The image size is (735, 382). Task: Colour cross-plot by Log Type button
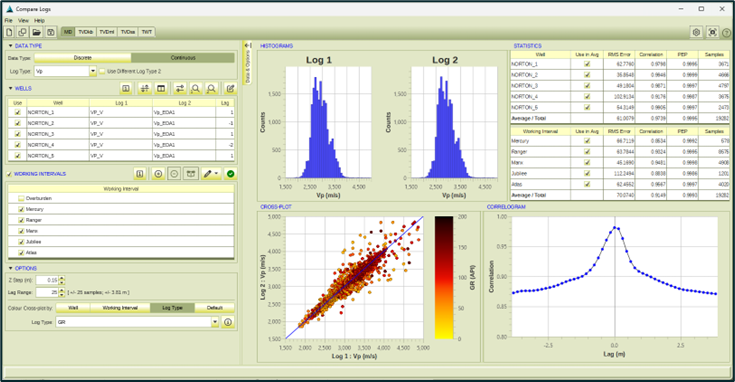(172, 308)
